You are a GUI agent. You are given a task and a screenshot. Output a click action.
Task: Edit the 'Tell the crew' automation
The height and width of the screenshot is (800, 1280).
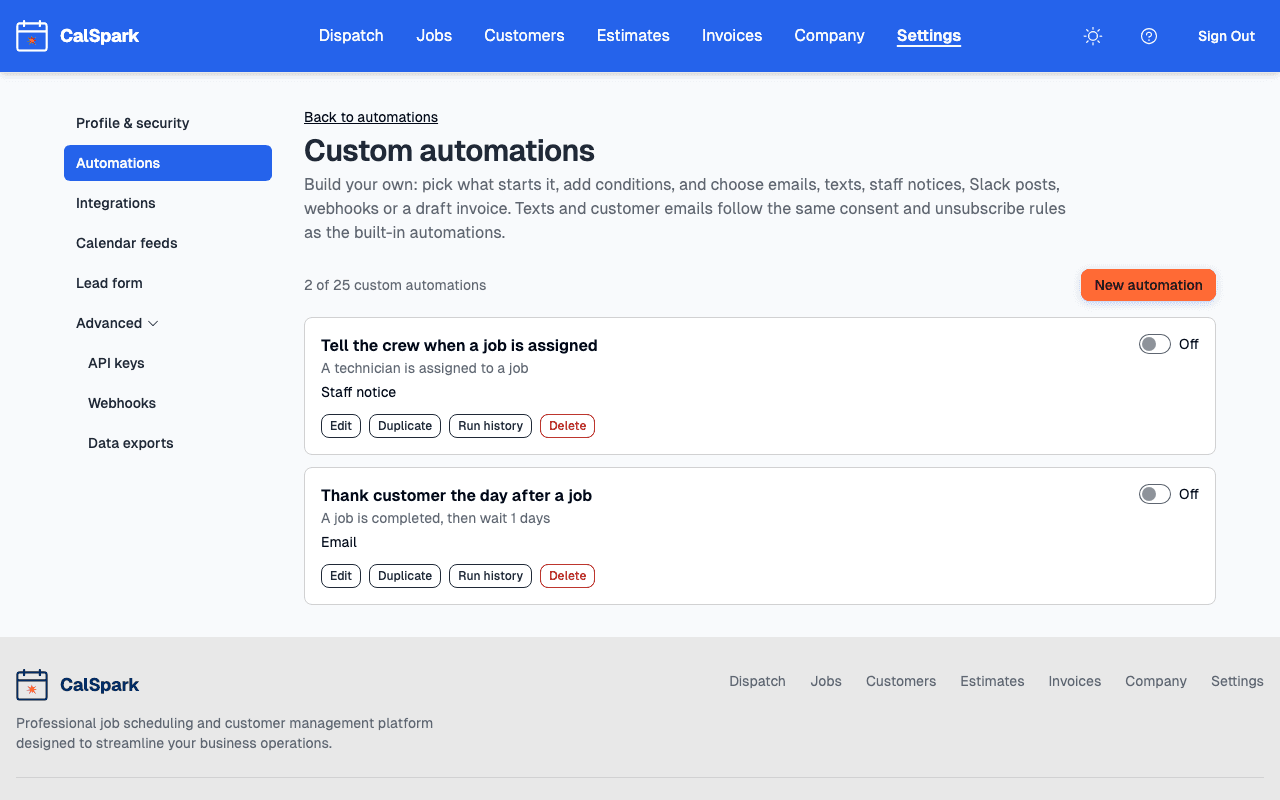pyautogui.click(x=341, y=426)
